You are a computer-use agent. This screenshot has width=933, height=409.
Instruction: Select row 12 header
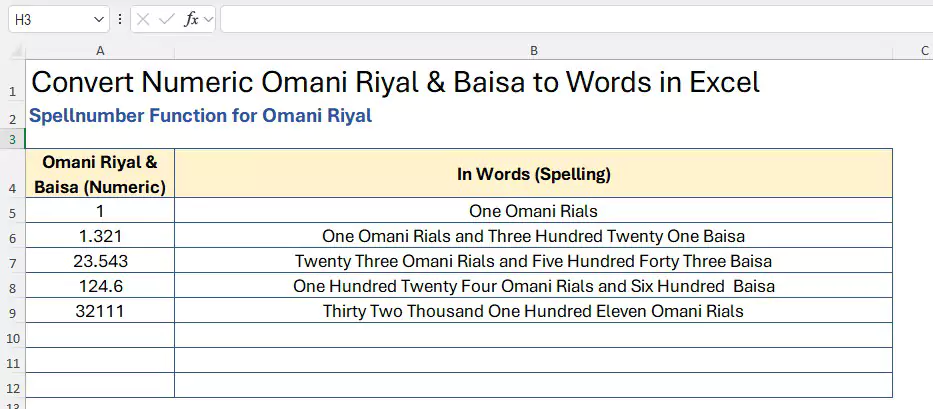[x=12, y=387]
